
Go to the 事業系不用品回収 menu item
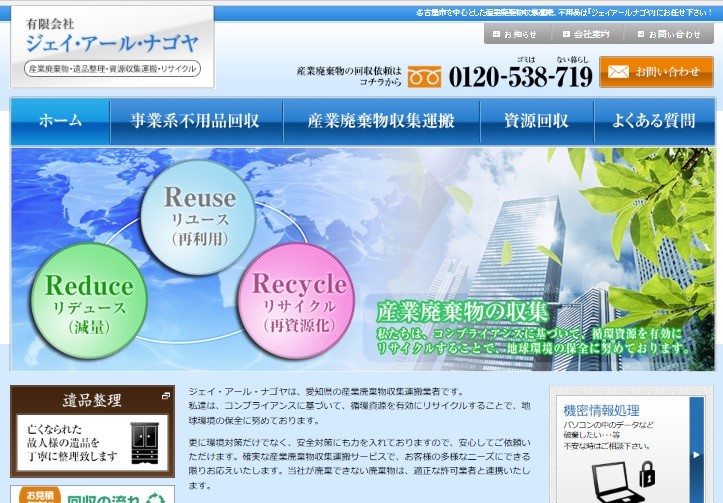click(195, 121)
